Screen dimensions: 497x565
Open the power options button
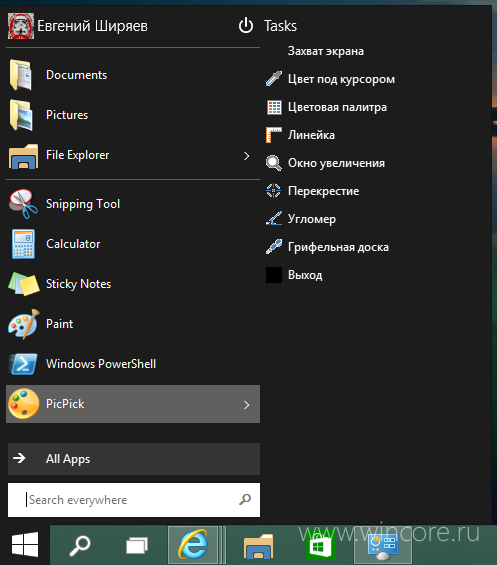pyautogui.click(x=246, y=26)
